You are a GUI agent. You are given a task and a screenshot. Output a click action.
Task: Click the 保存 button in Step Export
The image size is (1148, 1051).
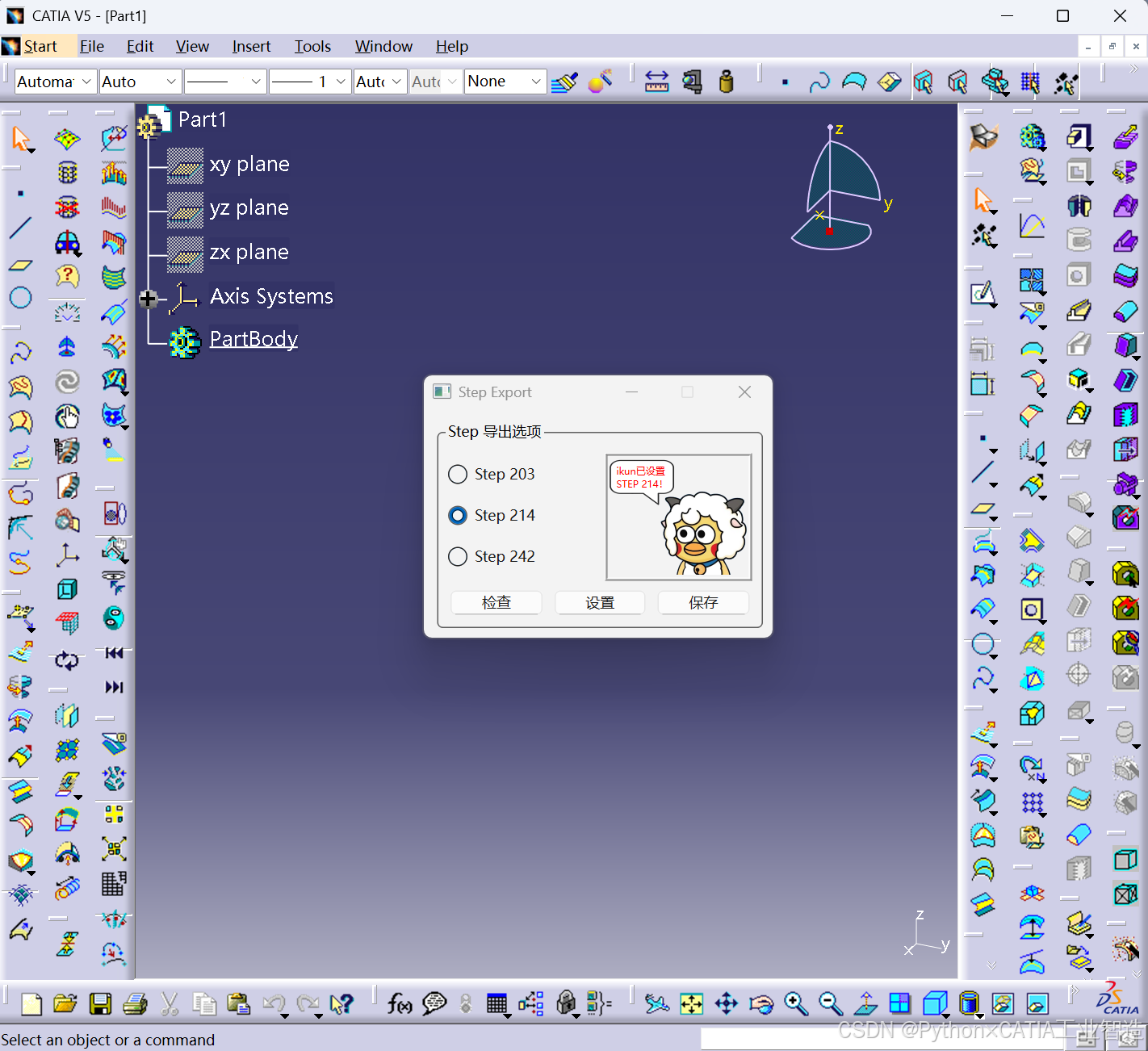click(703, 602)
